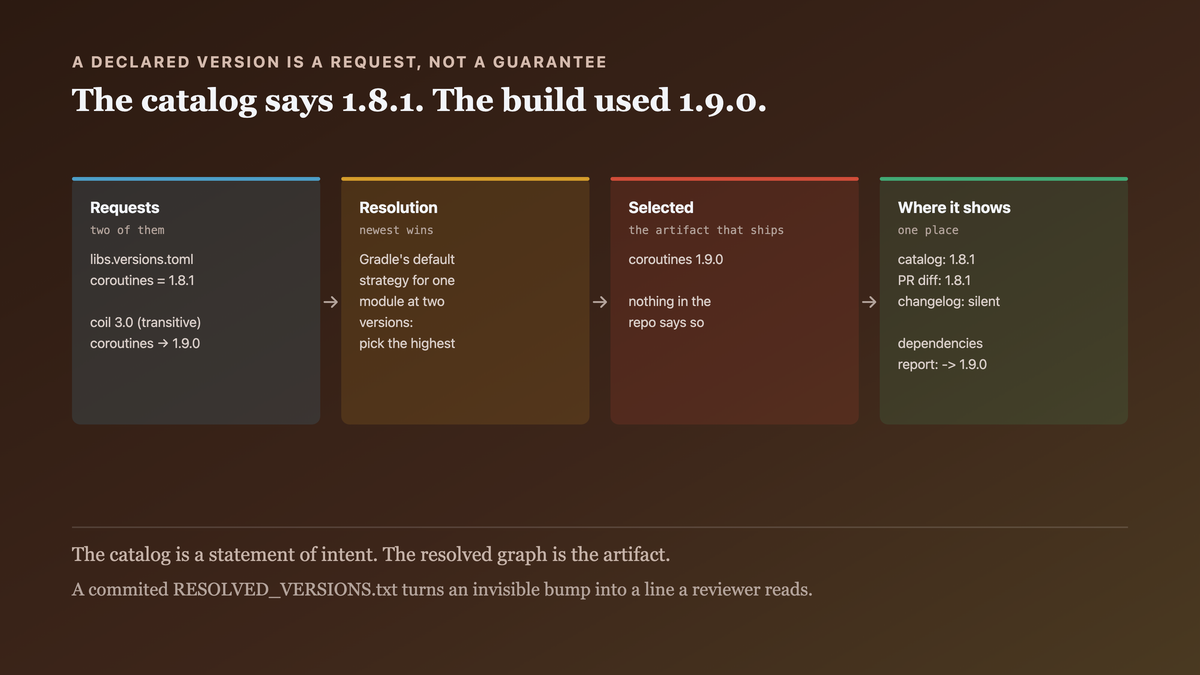Click 'report: -> 1.9.0' line
This screenshot has height=675, width=1200.
point(942,364)
